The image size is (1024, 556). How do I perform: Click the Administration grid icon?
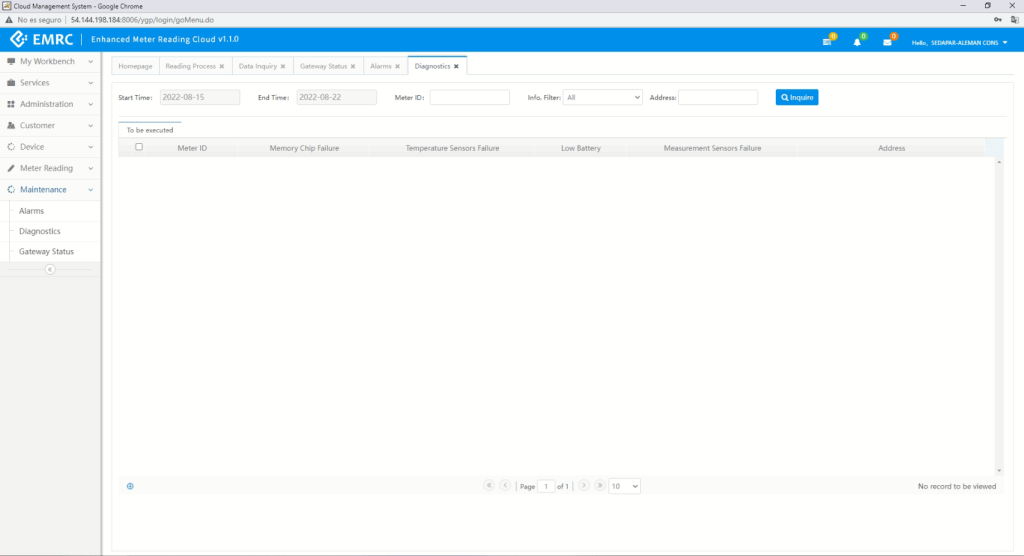pyautogui.click(x=11, y=104)
